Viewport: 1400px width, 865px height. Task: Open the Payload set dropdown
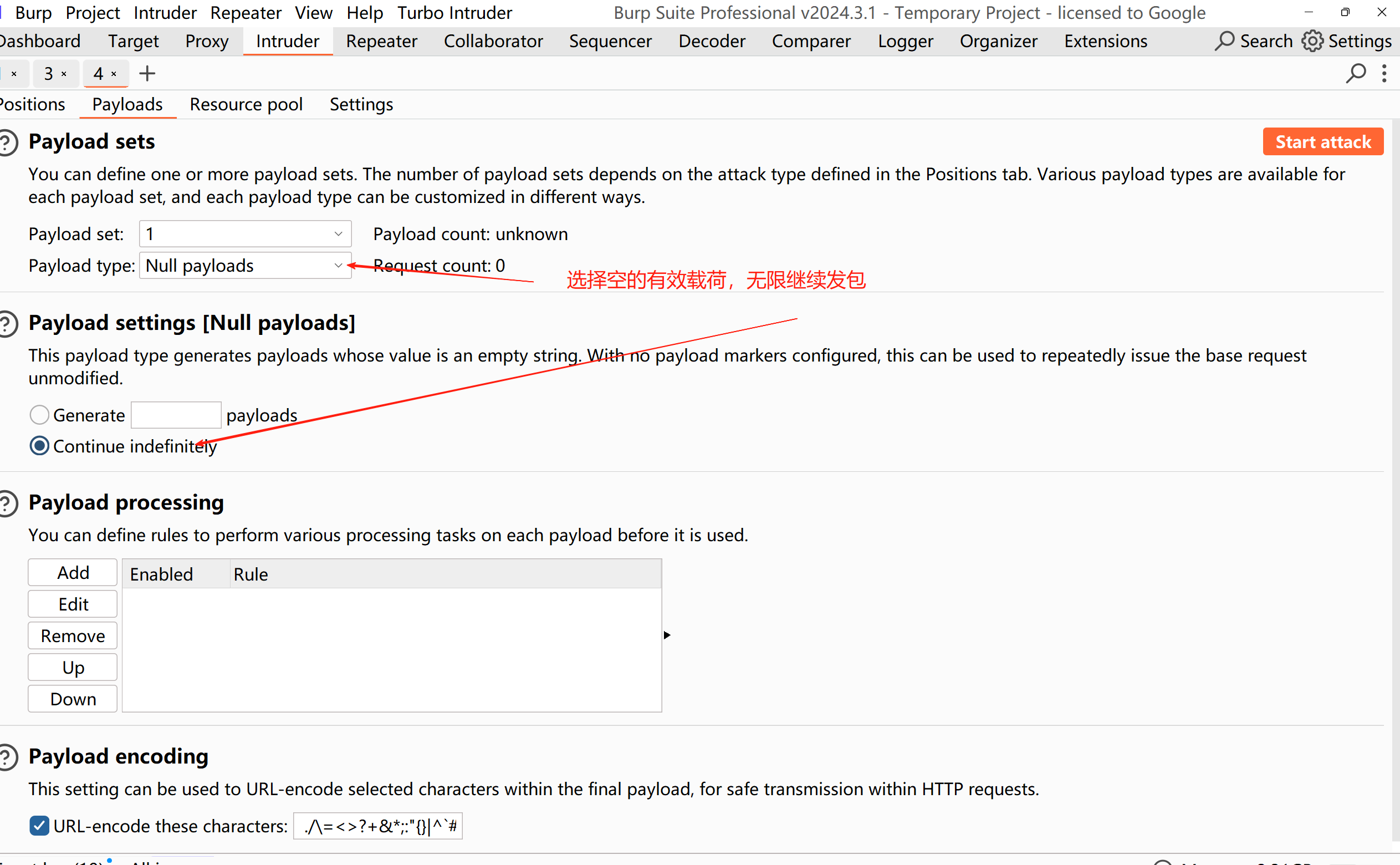[244, 234]
